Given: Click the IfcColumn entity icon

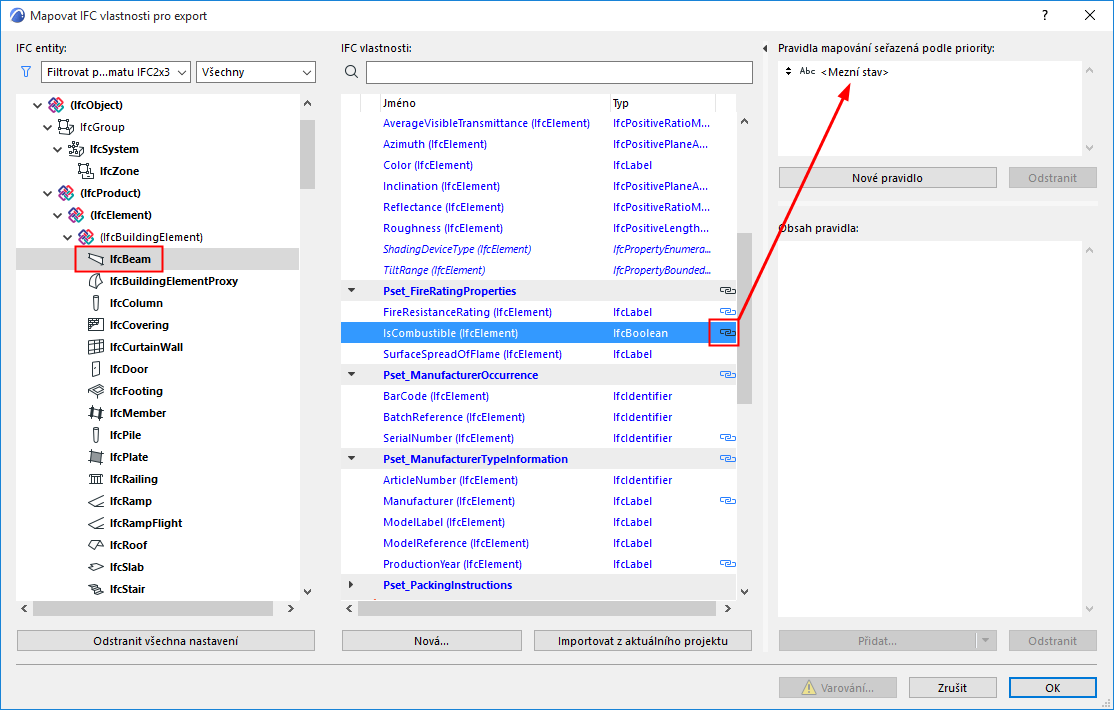Looking at the screenshot, I should click(96, 303).
